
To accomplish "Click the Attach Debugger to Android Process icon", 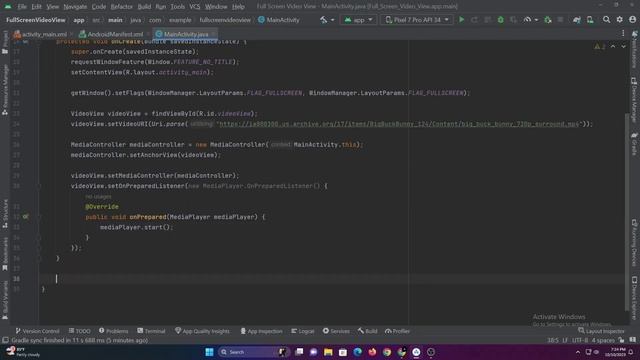I will [548, 20].
